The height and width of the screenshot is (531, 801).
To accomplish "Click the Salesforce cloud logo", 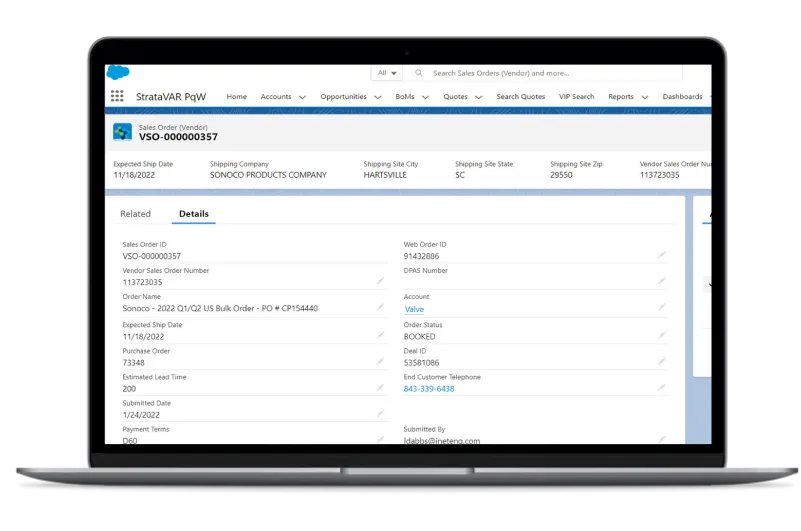I will pyautogui.click(x=118, y=73).
